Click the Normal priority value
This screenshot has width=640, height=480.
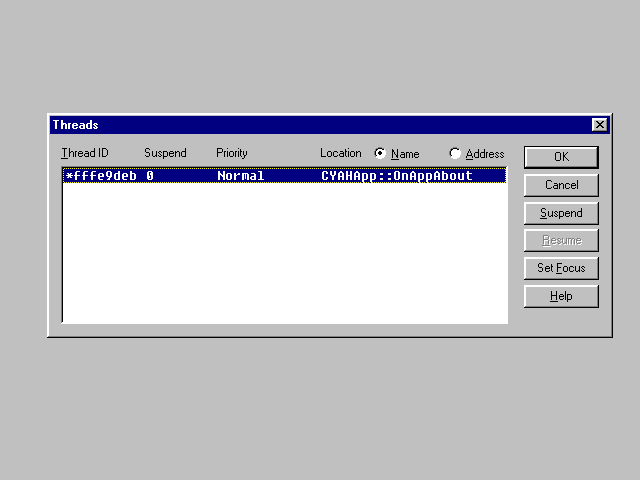click(240, 176)
